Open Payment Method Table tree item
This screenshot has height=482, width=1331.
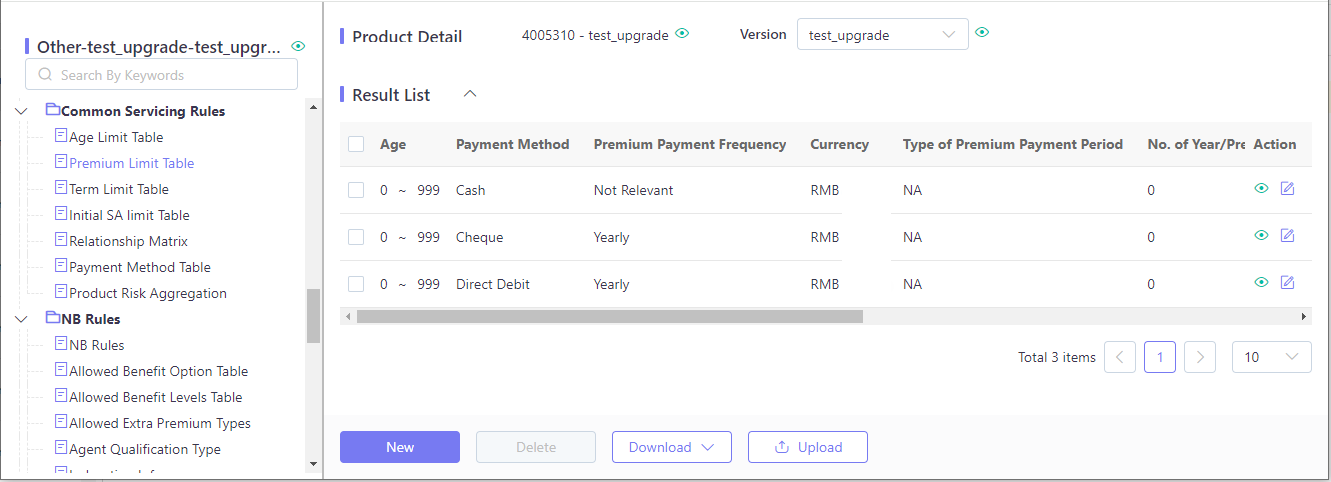coord(140,267)
